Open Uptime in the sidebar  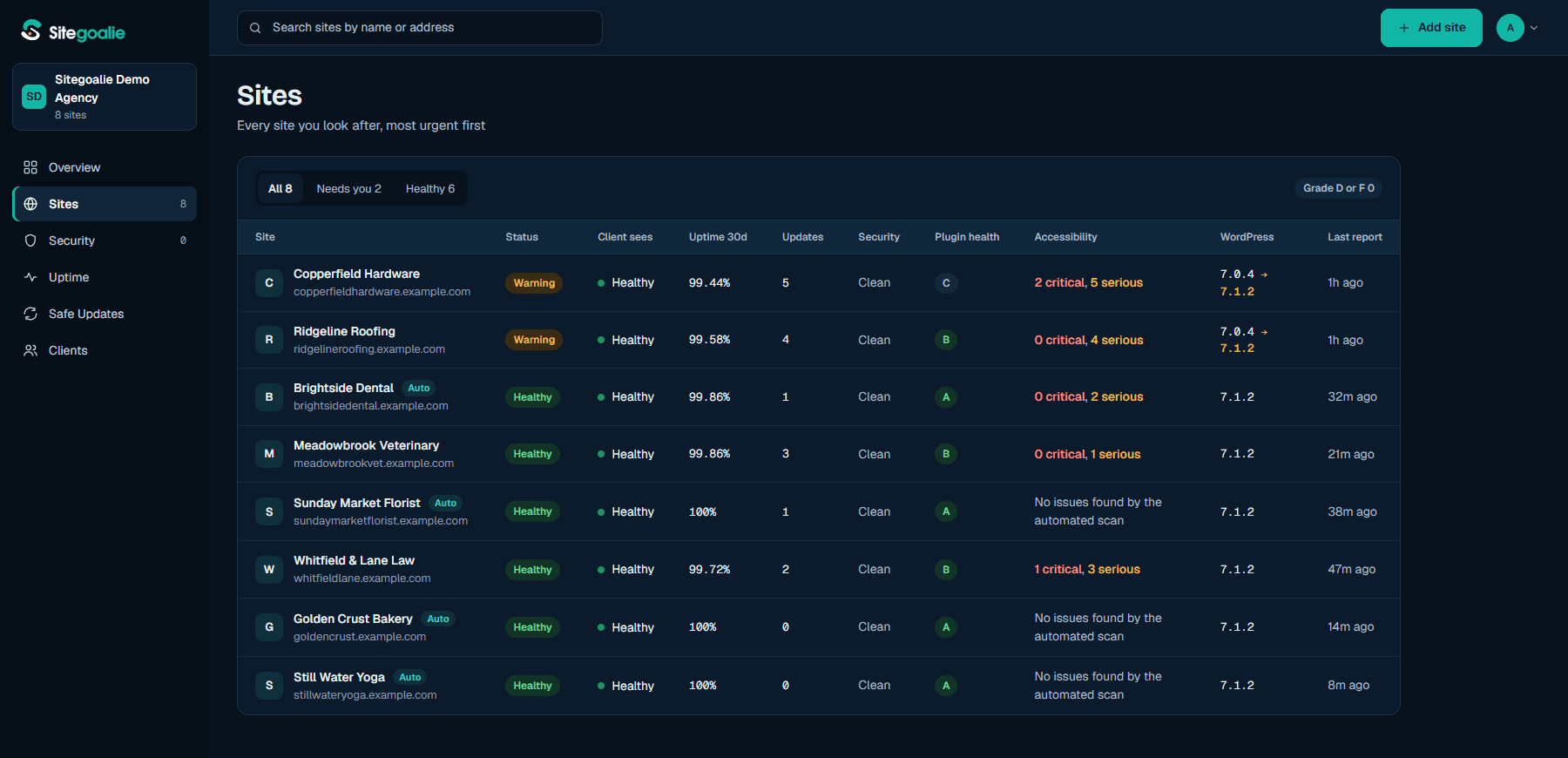[105, 277]
